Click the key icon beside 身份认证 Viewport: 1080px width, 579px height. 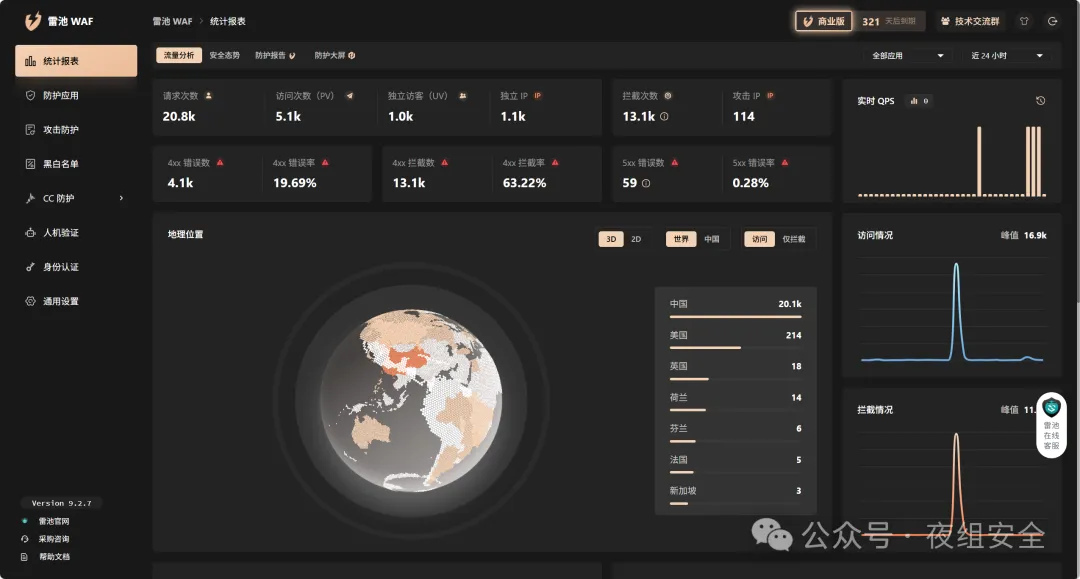click(30, 267)
